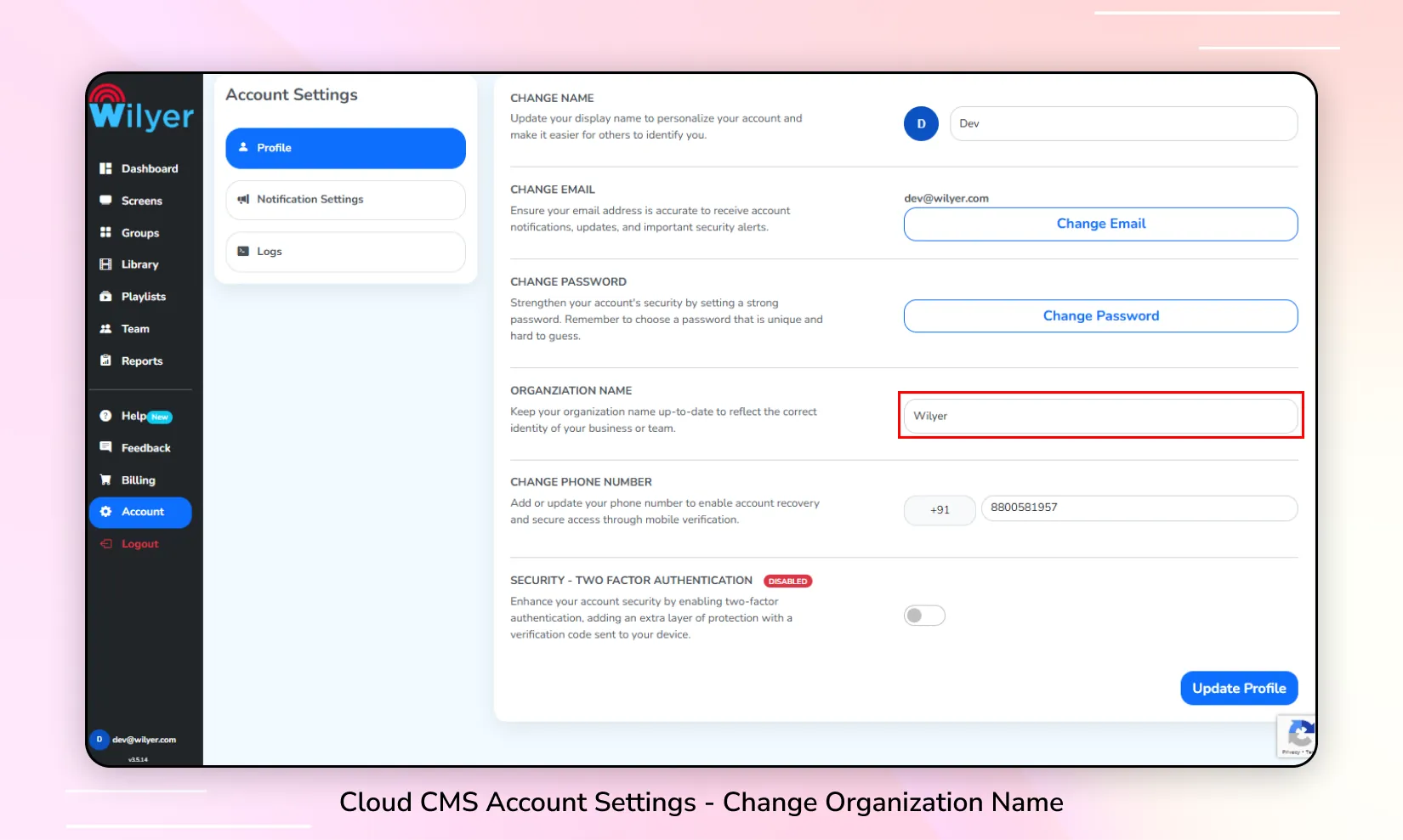Screen dimensions: 1403x840
Task: Open Groups via its squares icon
Action: pyautogui.click(x=105, y=232)
